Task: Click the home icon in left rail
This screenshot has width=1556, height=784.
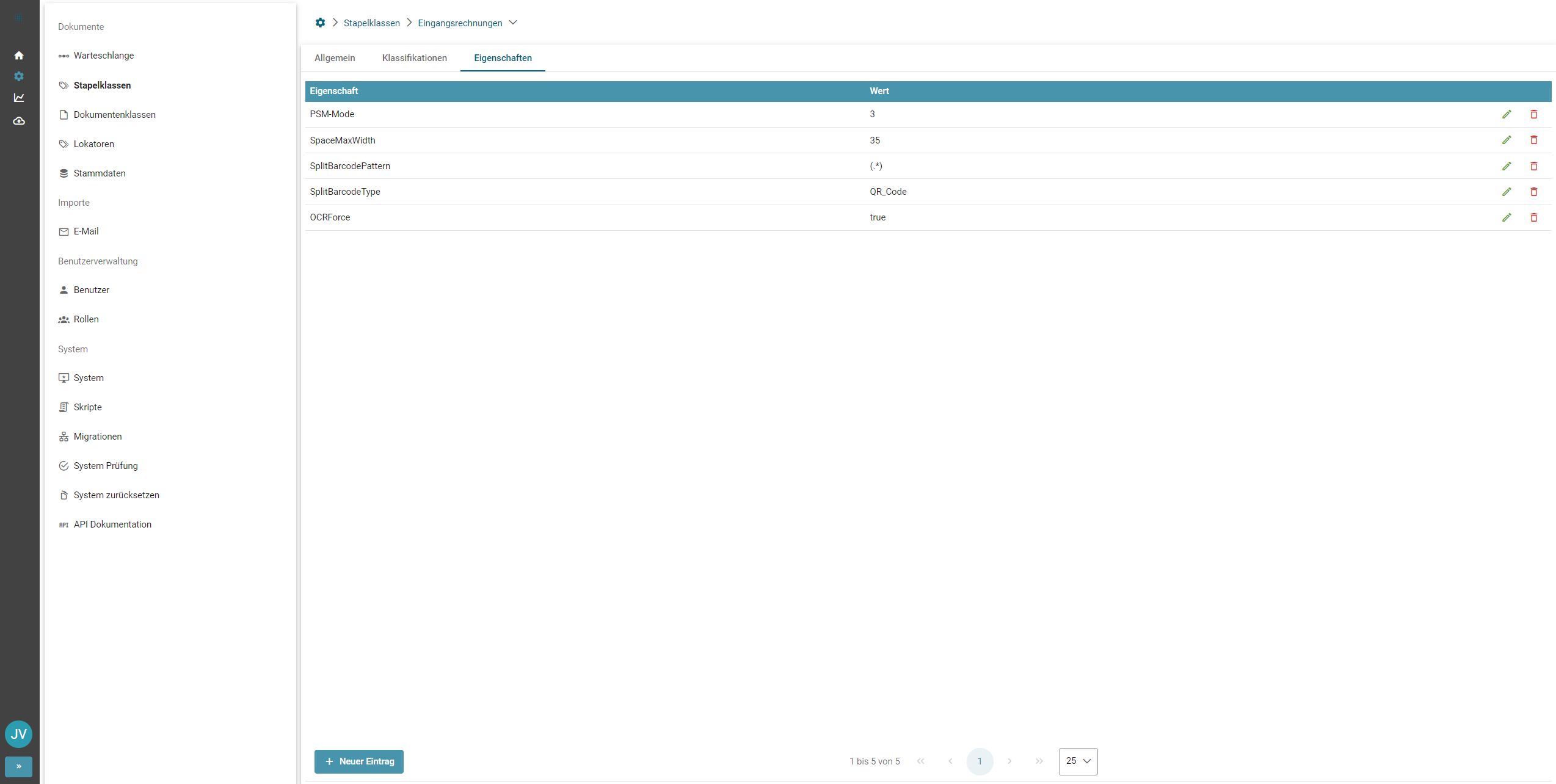Action: pos(19,56)
